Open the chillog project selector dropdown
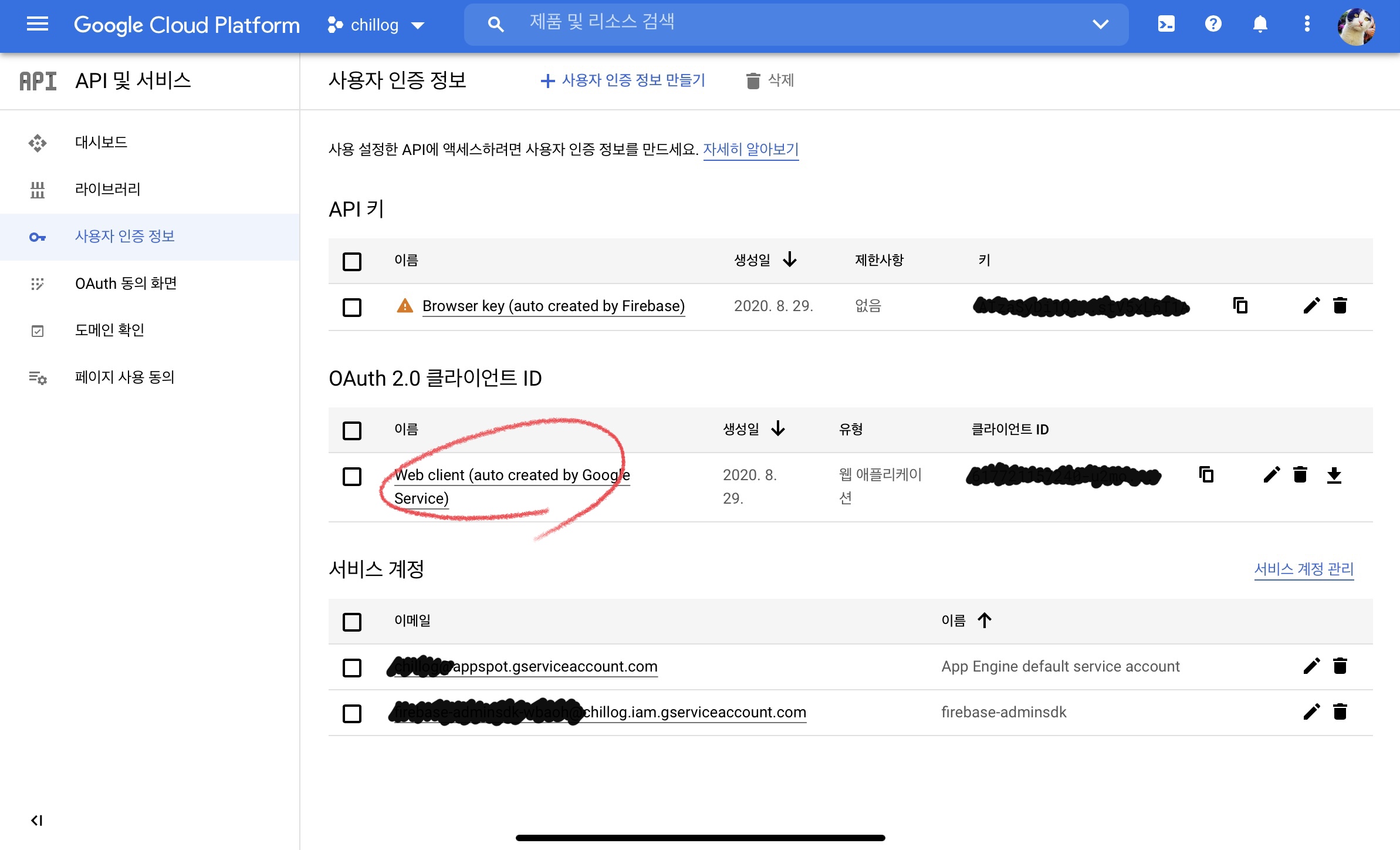The image size is (1400, 850). click(x=376, y=25)
